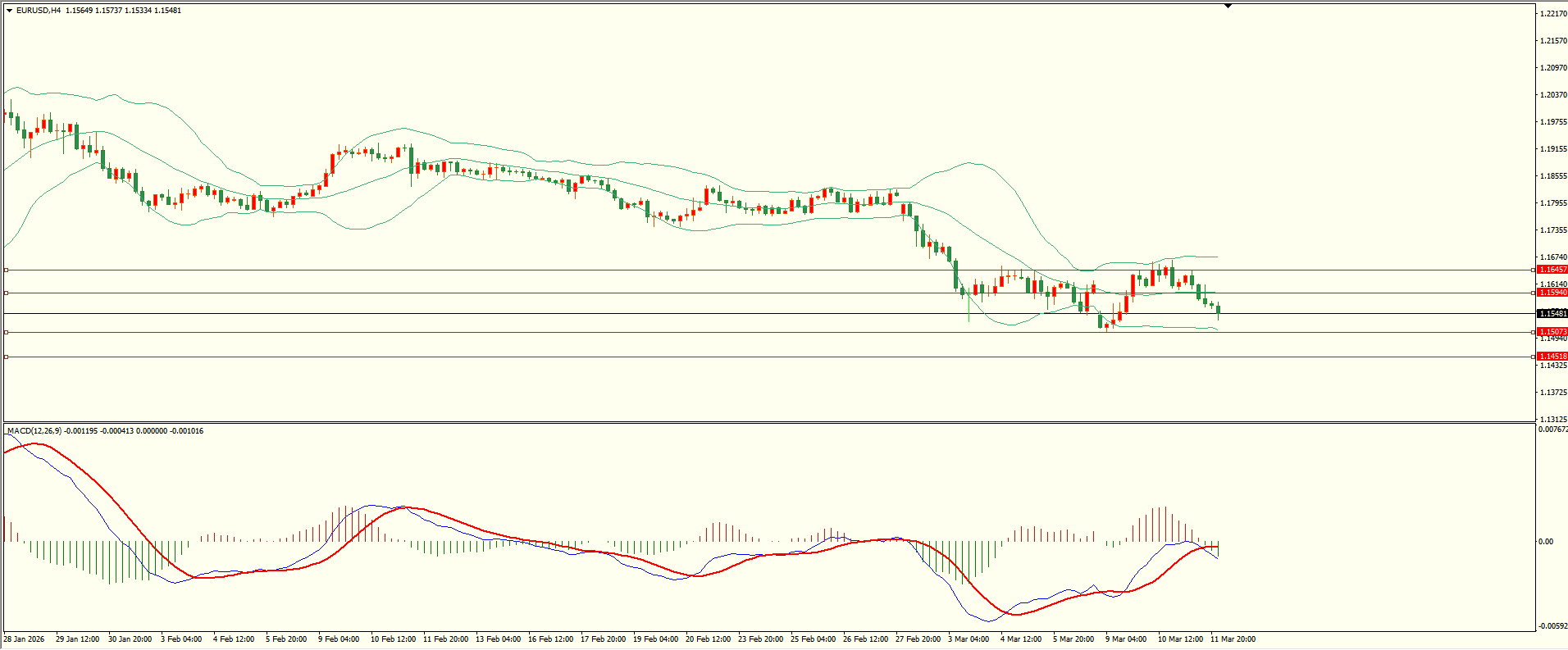Image resolution: width=1568 pixels, height=650 pixels.
Task: Click the 11 Mar 20:00 time label
Action: 1233,639
